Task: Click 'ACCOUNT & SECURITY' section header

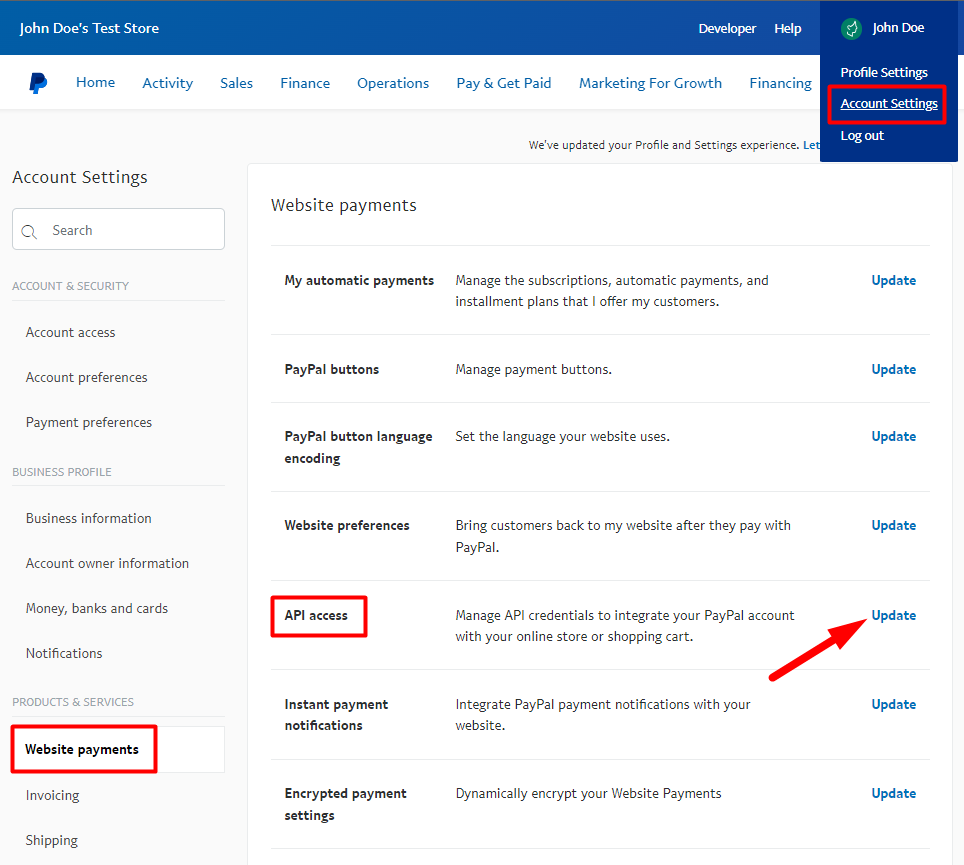Action: point(71,286)
